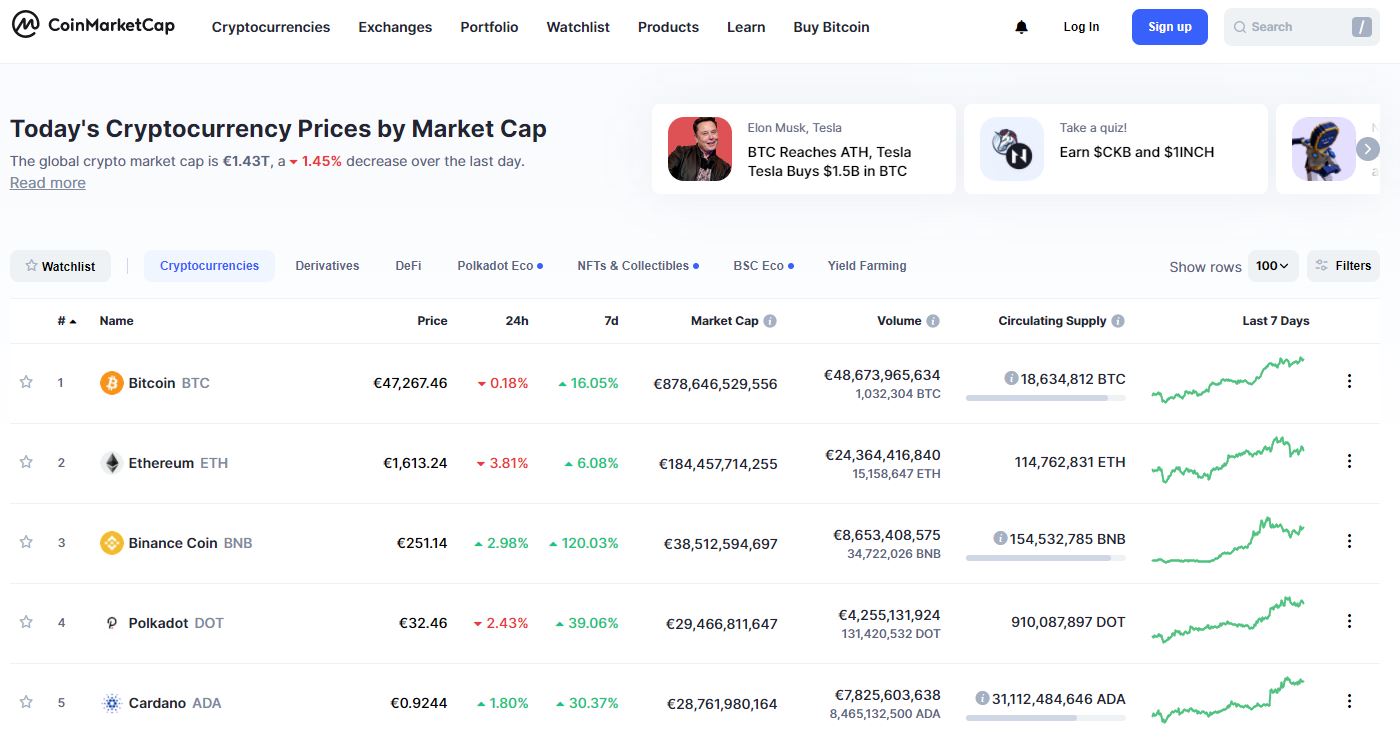Sort by the Price column header
The width and height of the screenshot is (1400, 740).
(432, 321)
